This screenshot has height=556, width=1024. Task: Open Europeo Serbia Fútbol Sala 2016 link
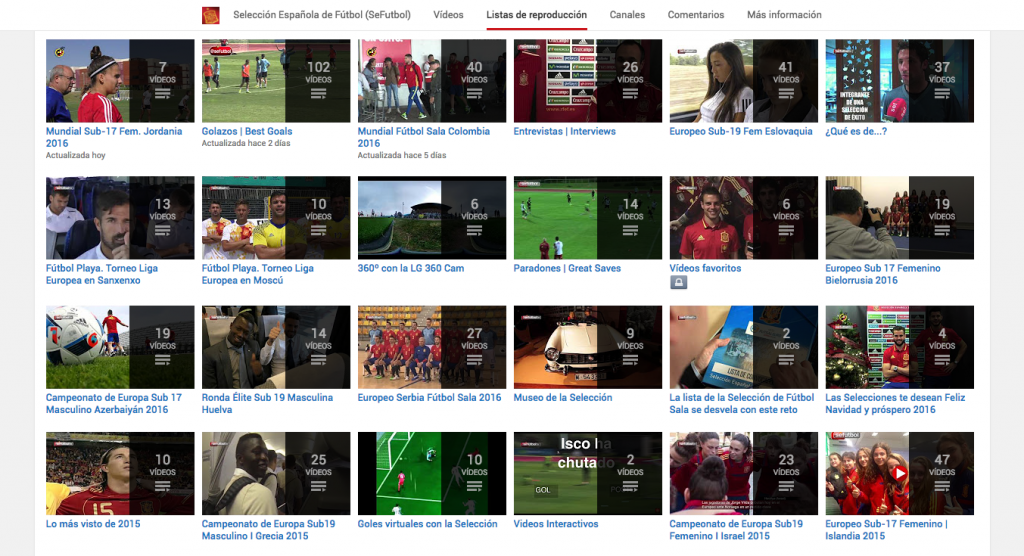(x=429, y=397)
